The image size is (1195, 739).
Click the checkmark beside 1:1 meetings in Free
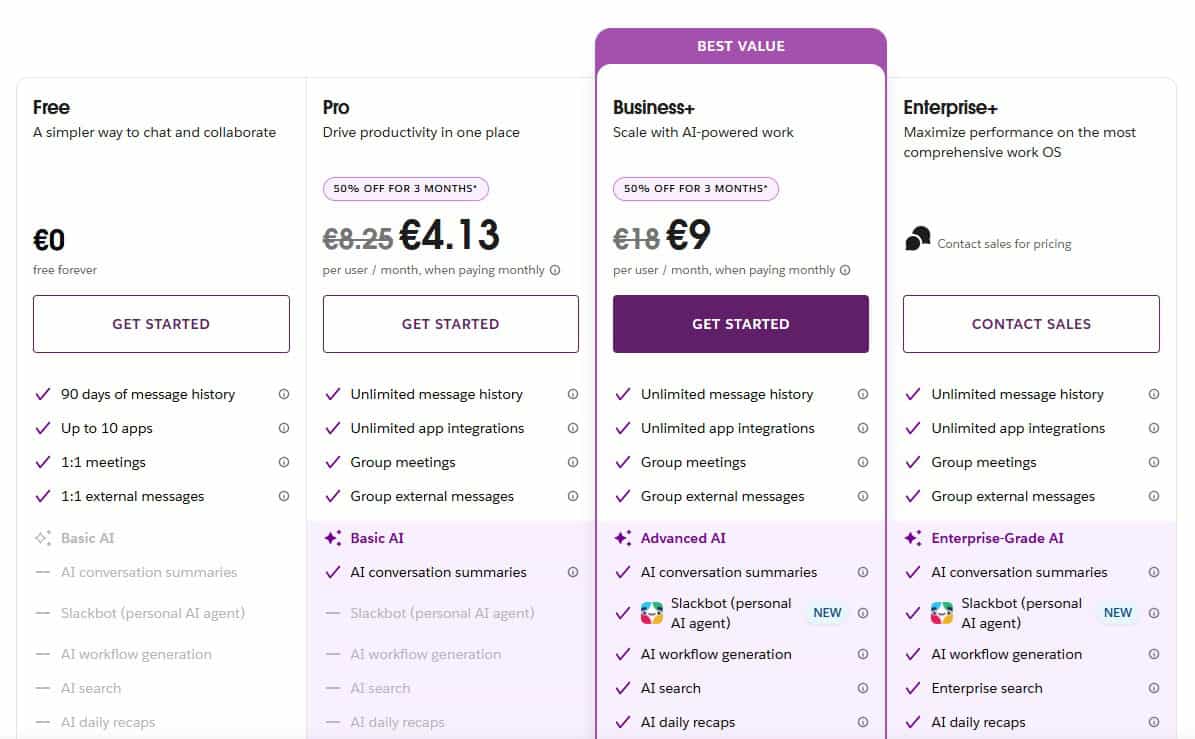tap(43, 462)
